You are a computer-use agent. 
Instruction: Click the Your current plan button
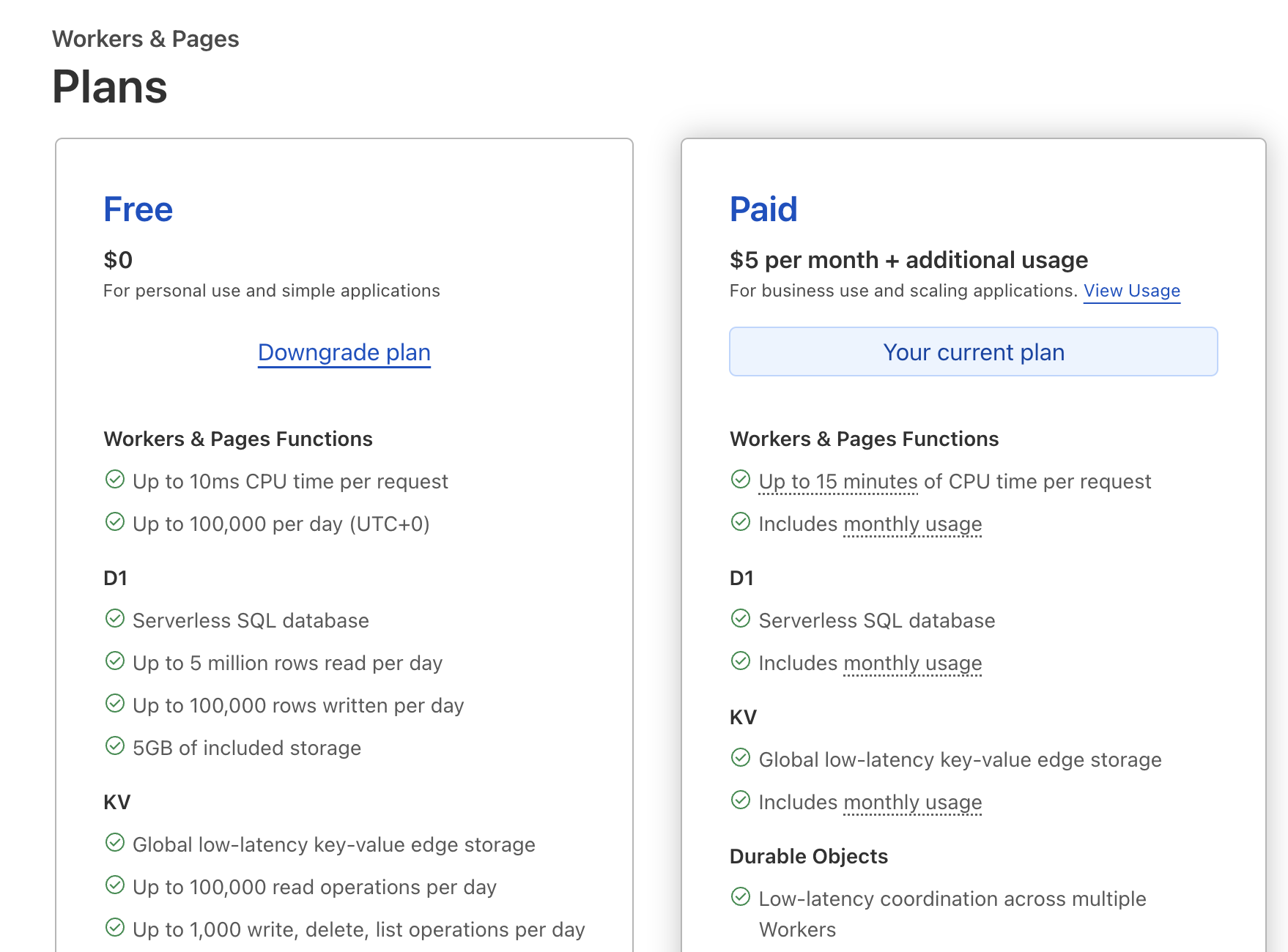[973, 352]
